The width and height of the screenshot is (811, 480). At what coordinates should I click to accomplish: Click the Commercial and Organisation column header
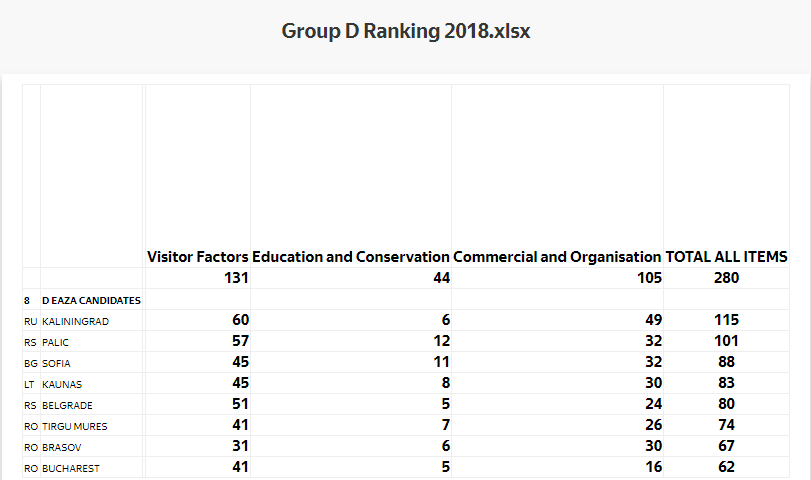tap(557, 257)
